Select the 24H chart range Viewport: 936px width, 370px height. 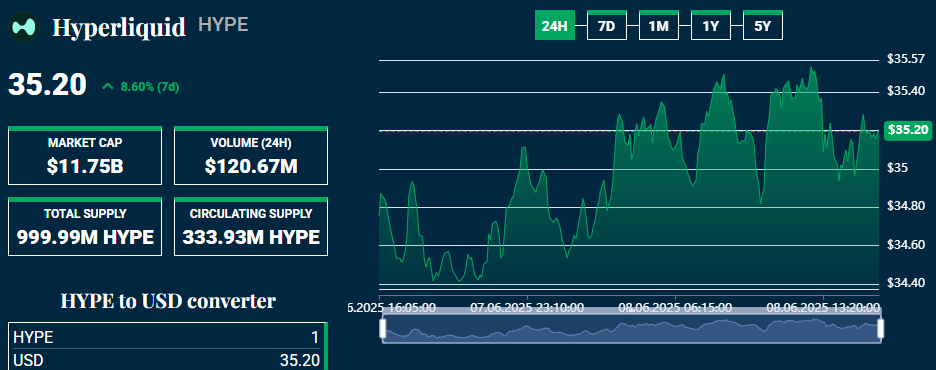click(x=555, y=25)
